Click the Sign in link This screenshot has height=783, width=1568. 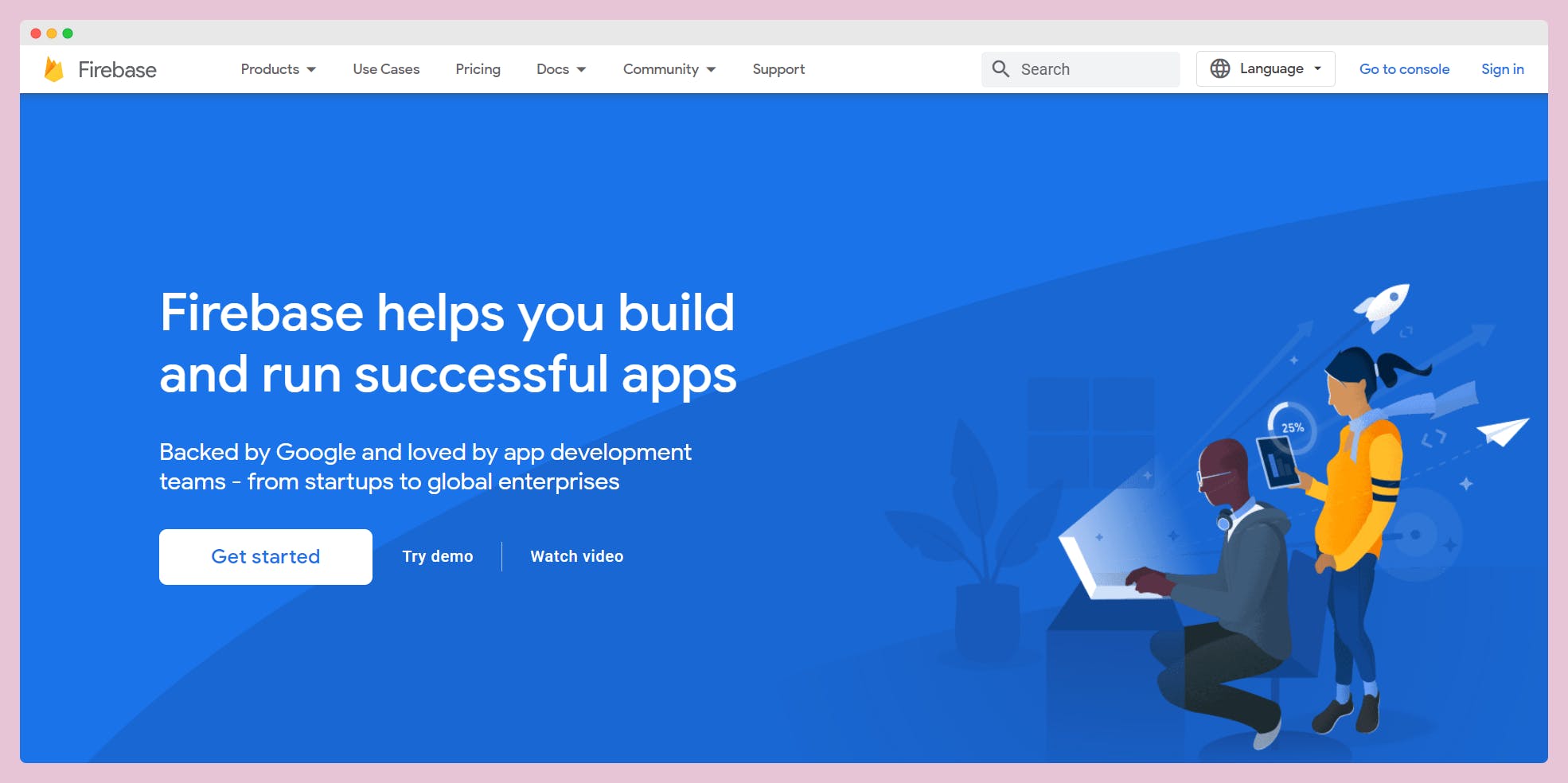tap(1502, 69)
